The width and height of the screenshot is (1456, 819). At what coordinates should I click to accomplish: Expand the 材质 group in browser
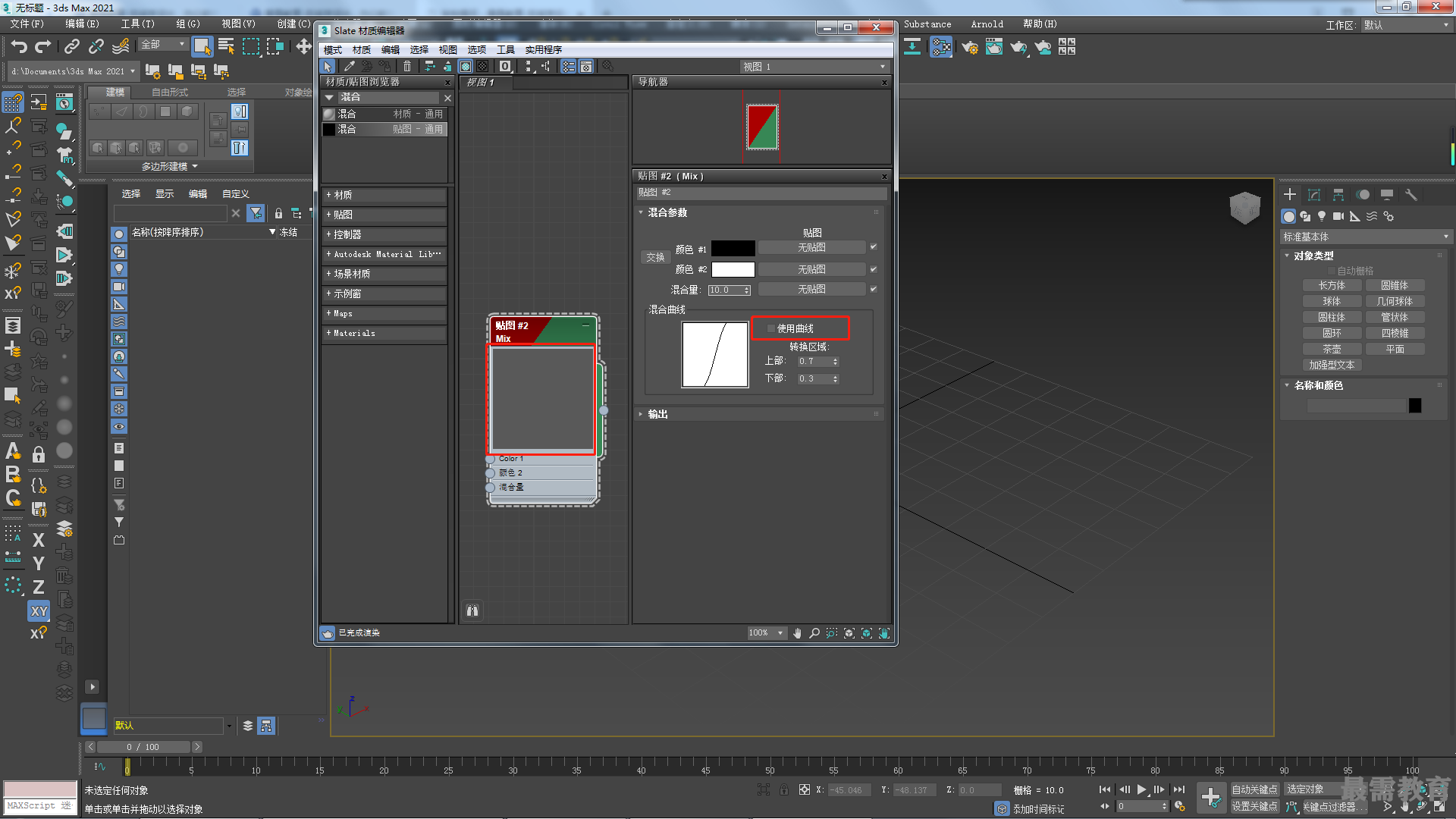[384, 195]
